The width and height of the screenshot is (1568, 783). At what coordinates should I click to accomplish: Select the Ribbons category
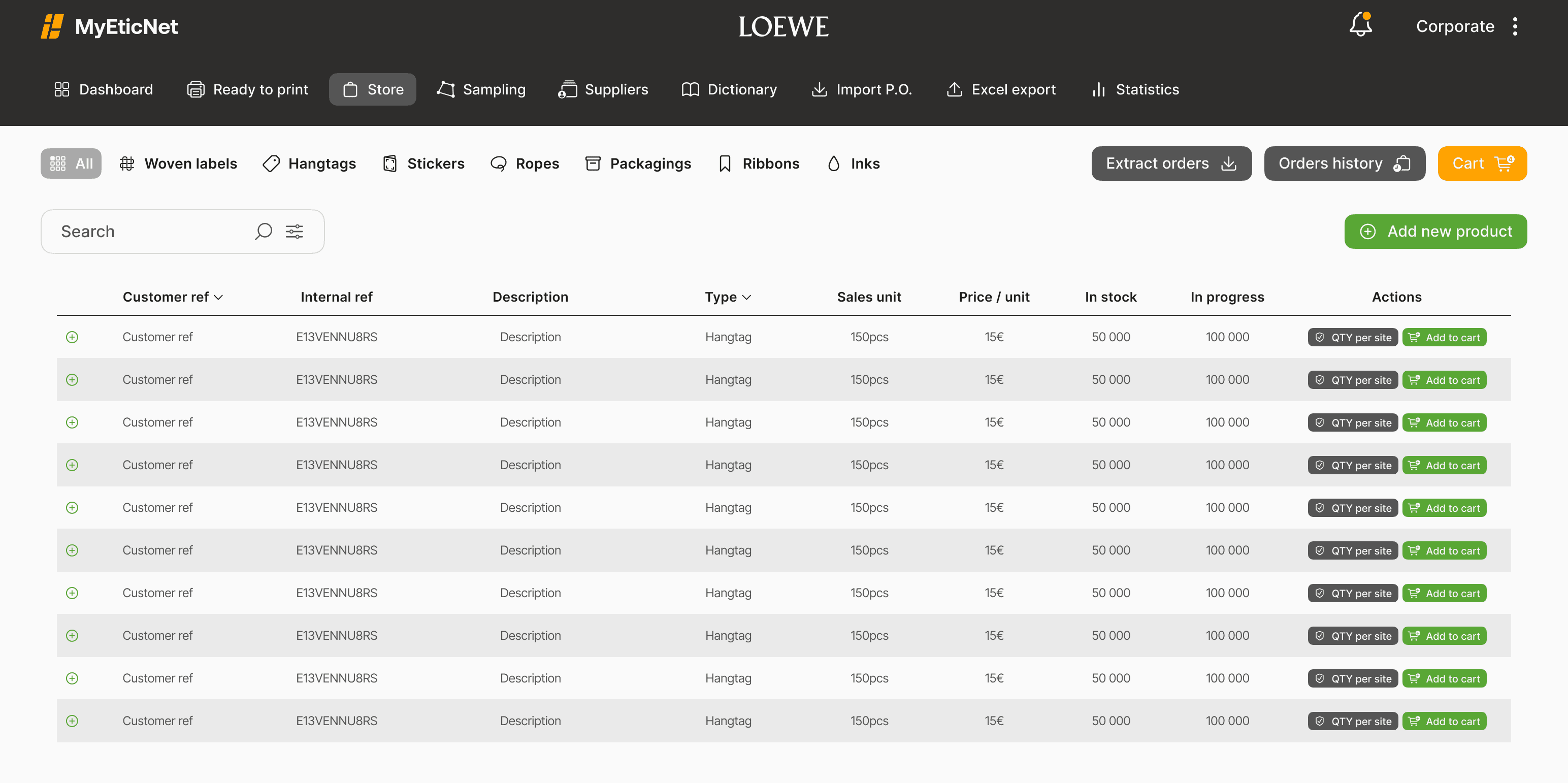[x=759, y=163]
